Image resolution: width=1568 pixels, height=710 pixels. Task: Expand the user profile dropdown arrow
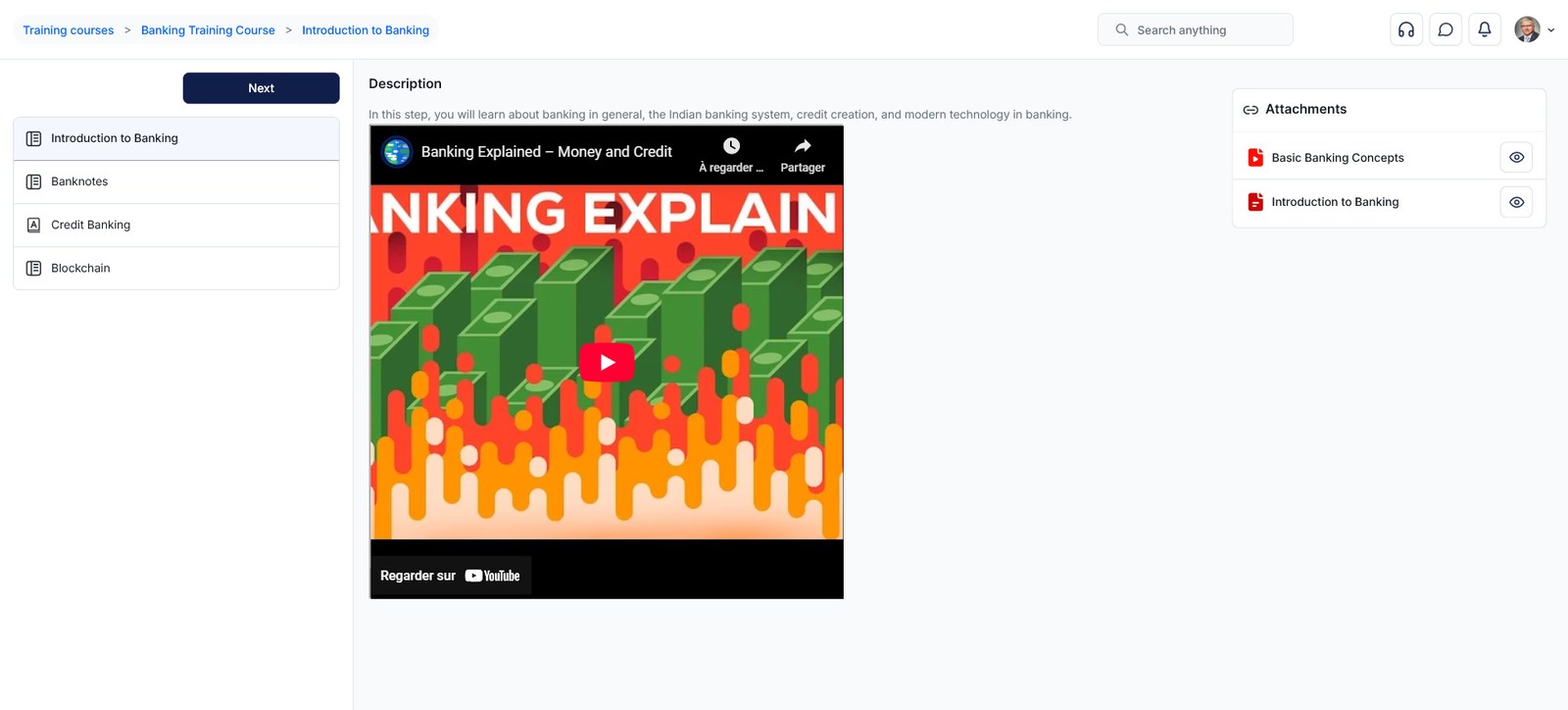tap(1551, 30)
